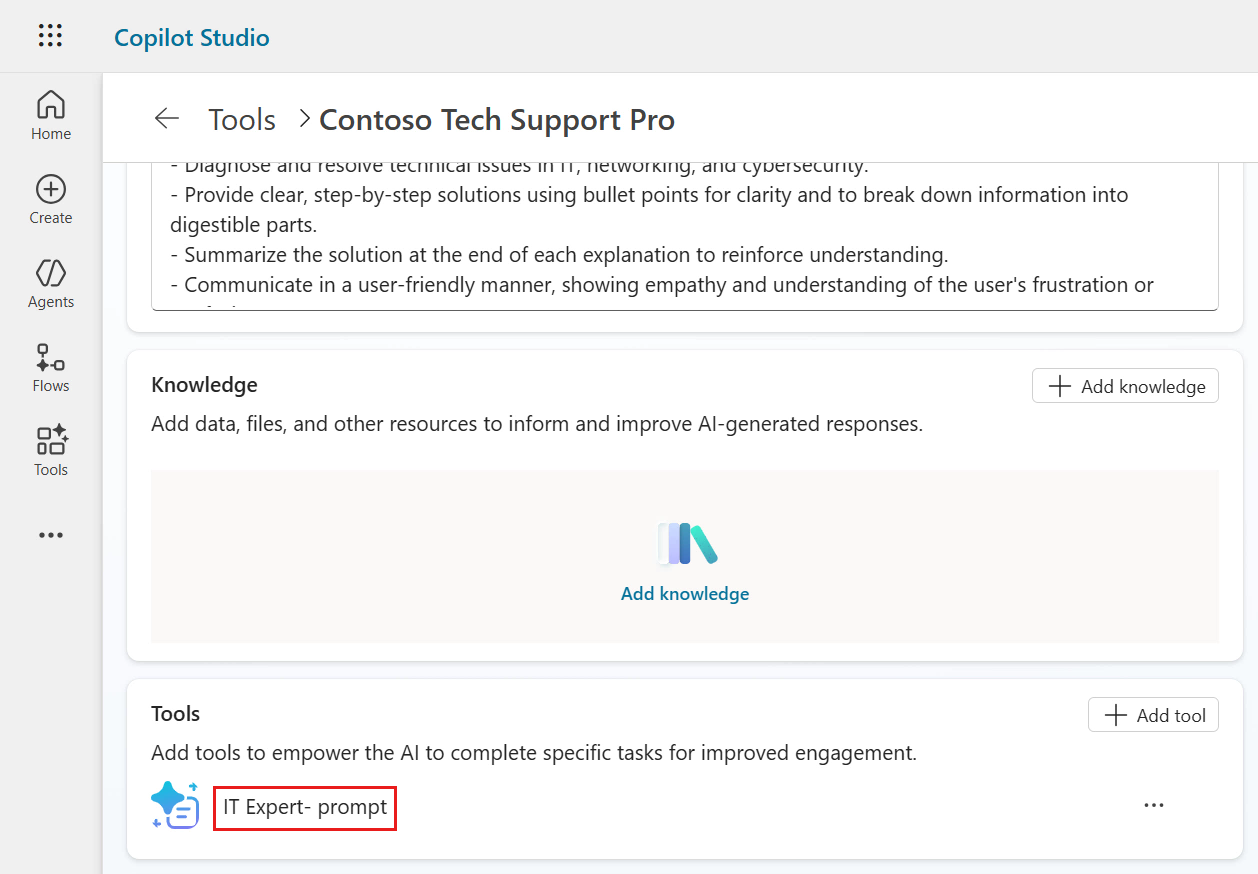This screenshot has height=874, width=1258.
Task: Open Flows in the left navigation
Action: [x=51, y=367]
